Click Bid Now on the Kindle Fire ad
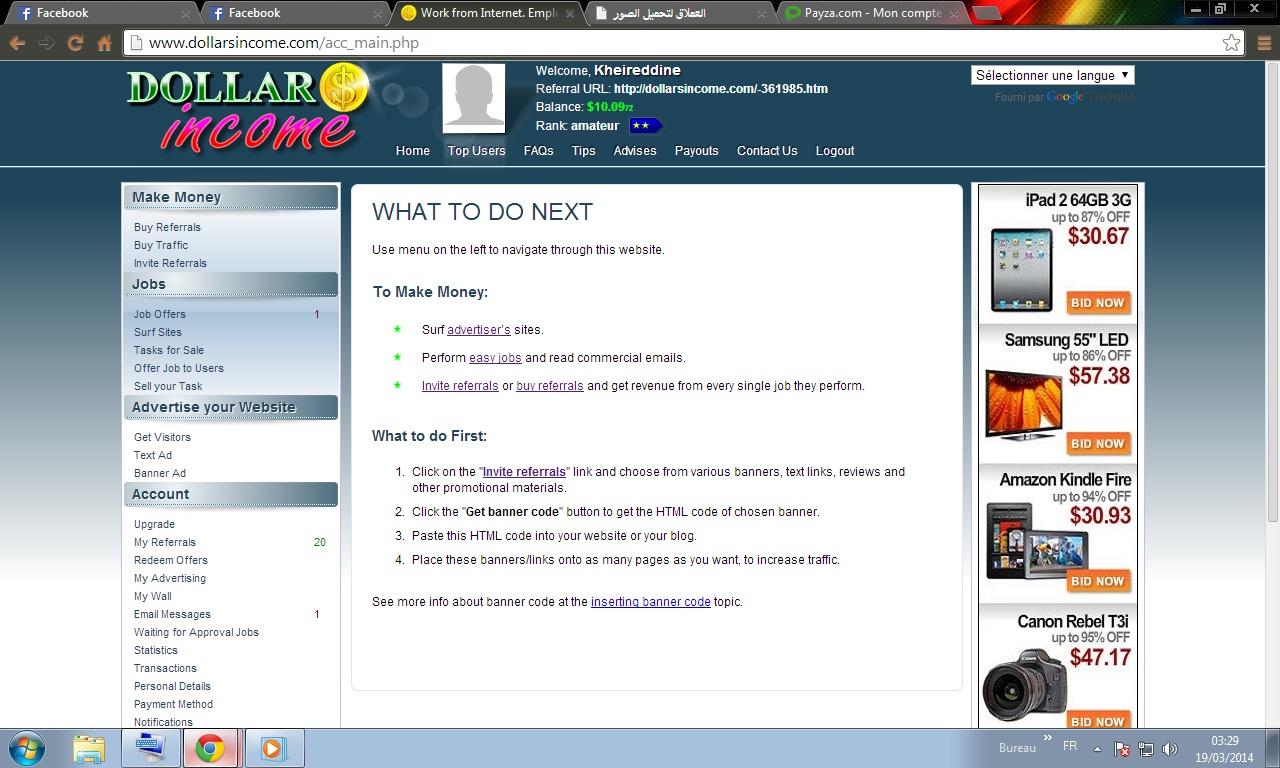This screenshot has height=768, width=1280. pyautogui.click(x=1097, y=581)
